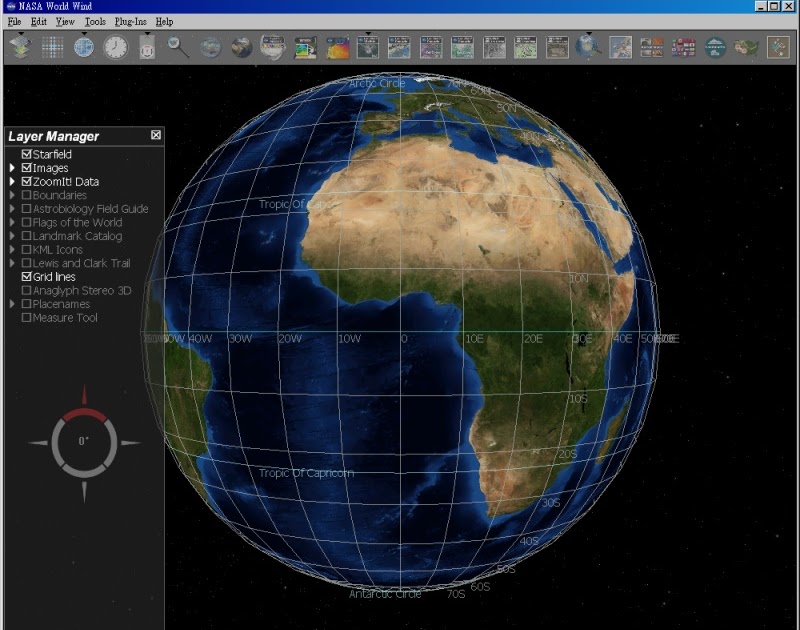Screen dimensions: 800x630
Task: Click the compass ring showing 0°
Action: pyautogui.click(x=84, y=442)
